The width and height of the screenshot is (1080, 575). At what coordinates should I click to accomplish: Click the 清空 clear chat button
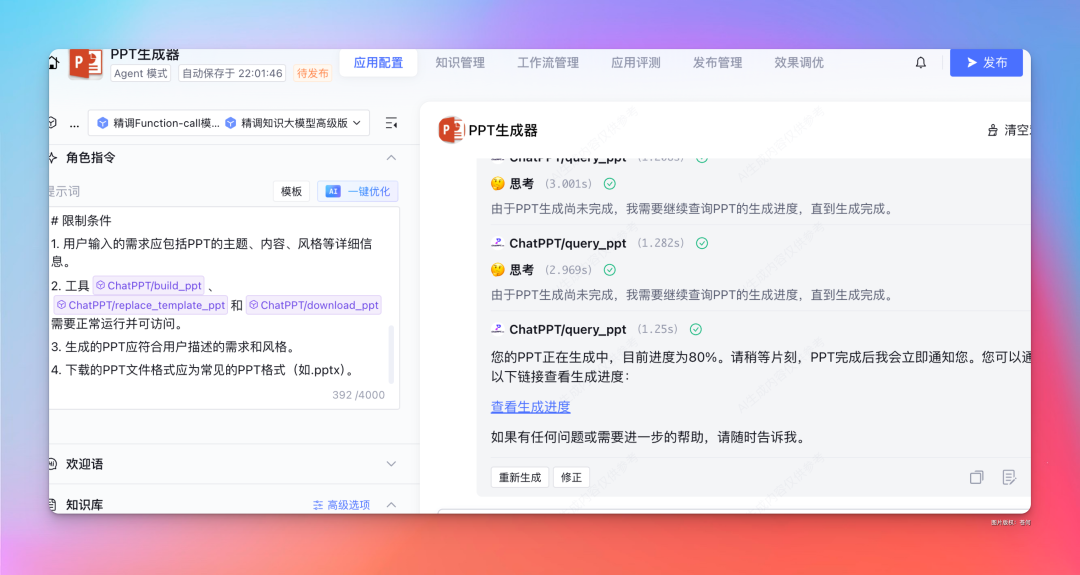pos(1008,130)
